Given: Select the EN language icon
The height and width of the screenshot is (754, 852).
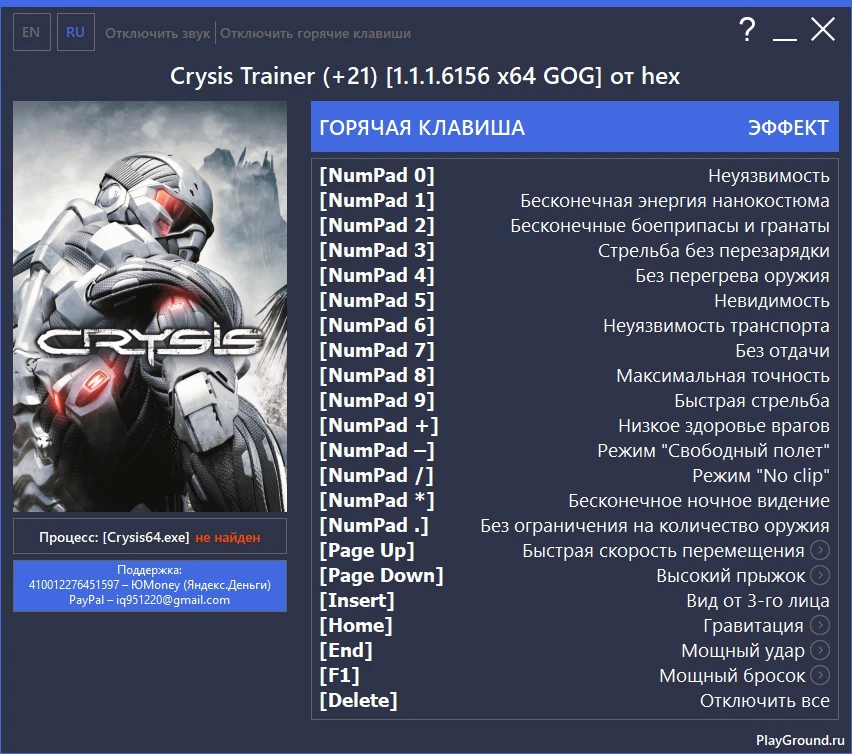Looking at the screenshot, I should pyautogui.click(x=31, y=32).
